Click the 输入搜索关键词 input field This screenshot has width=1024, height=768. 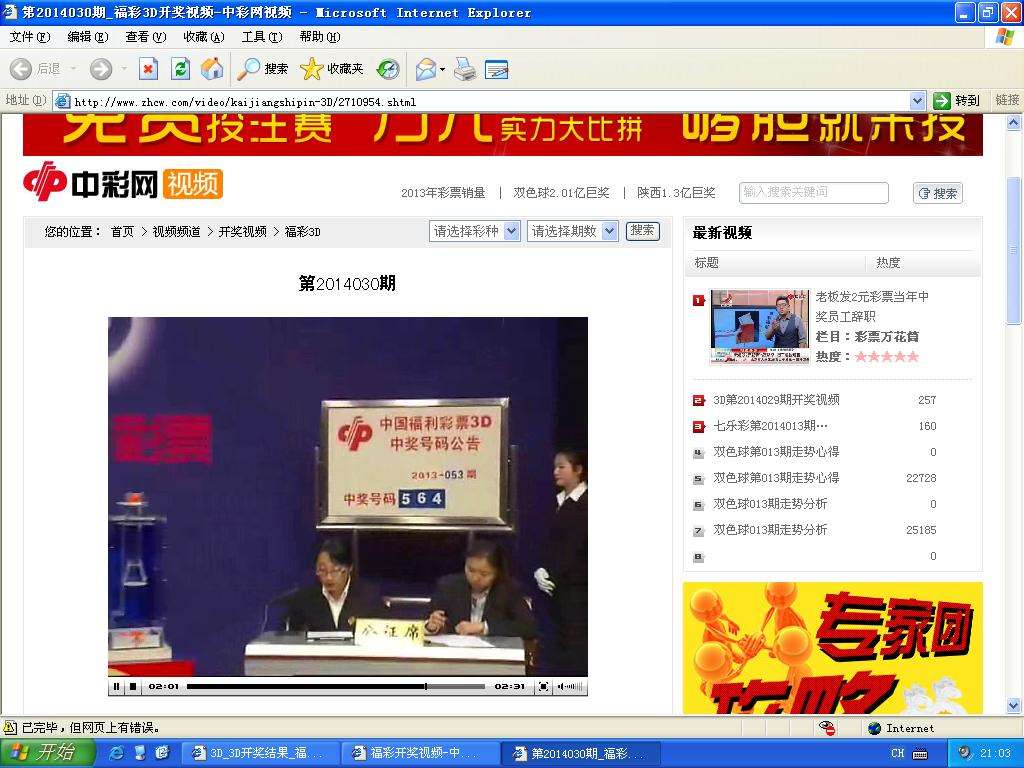[814, 193]
